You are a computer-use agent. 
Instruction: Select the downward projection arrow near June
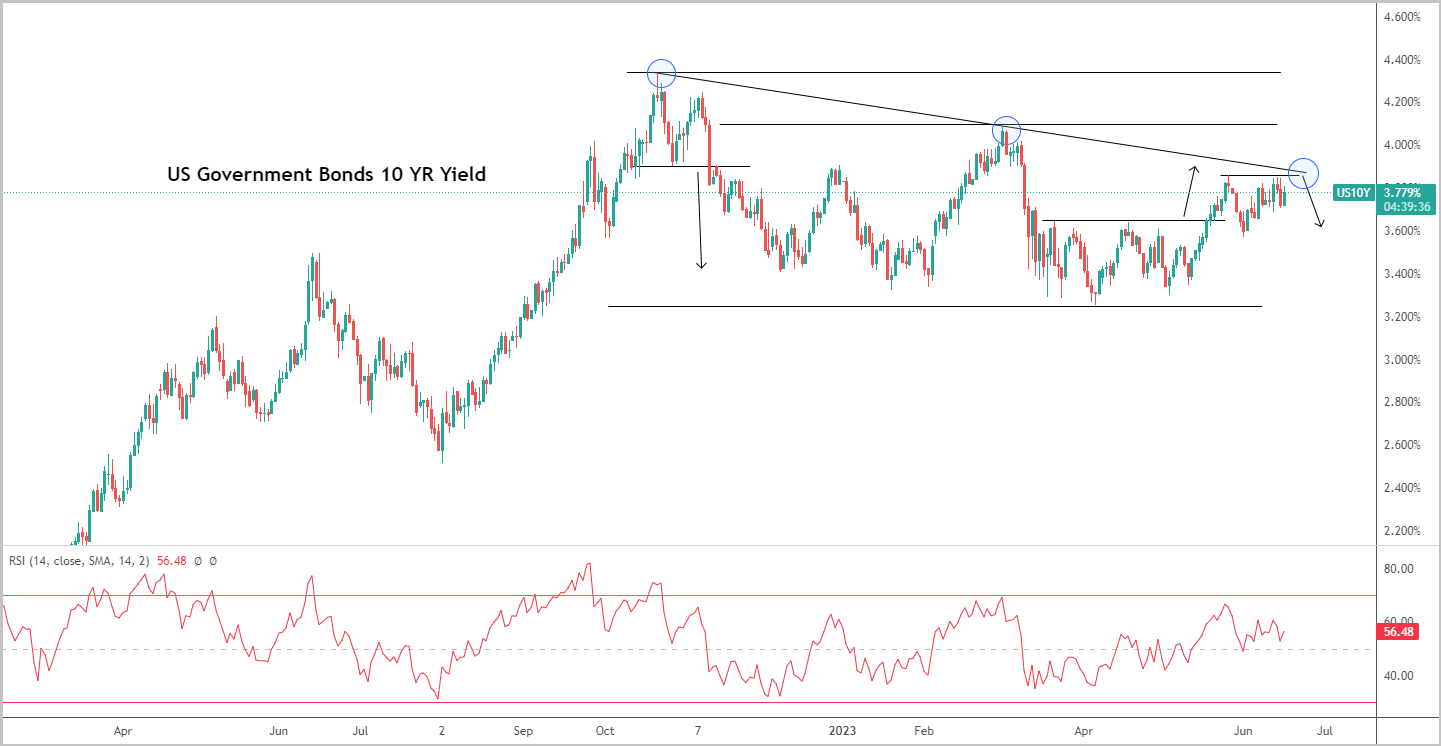pyautogui.click(x=1313, y=204)
